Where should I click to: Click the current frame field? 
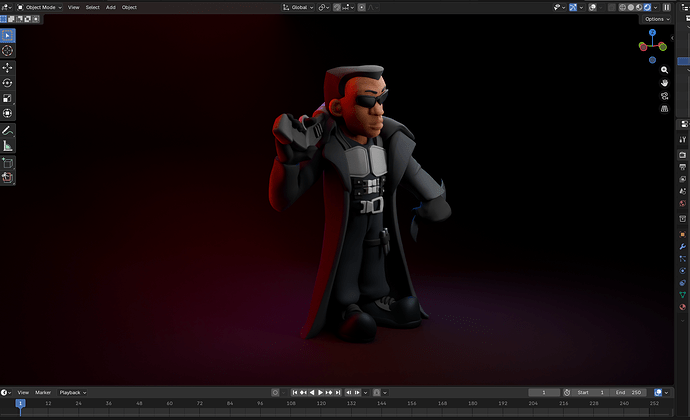point(544,392)
